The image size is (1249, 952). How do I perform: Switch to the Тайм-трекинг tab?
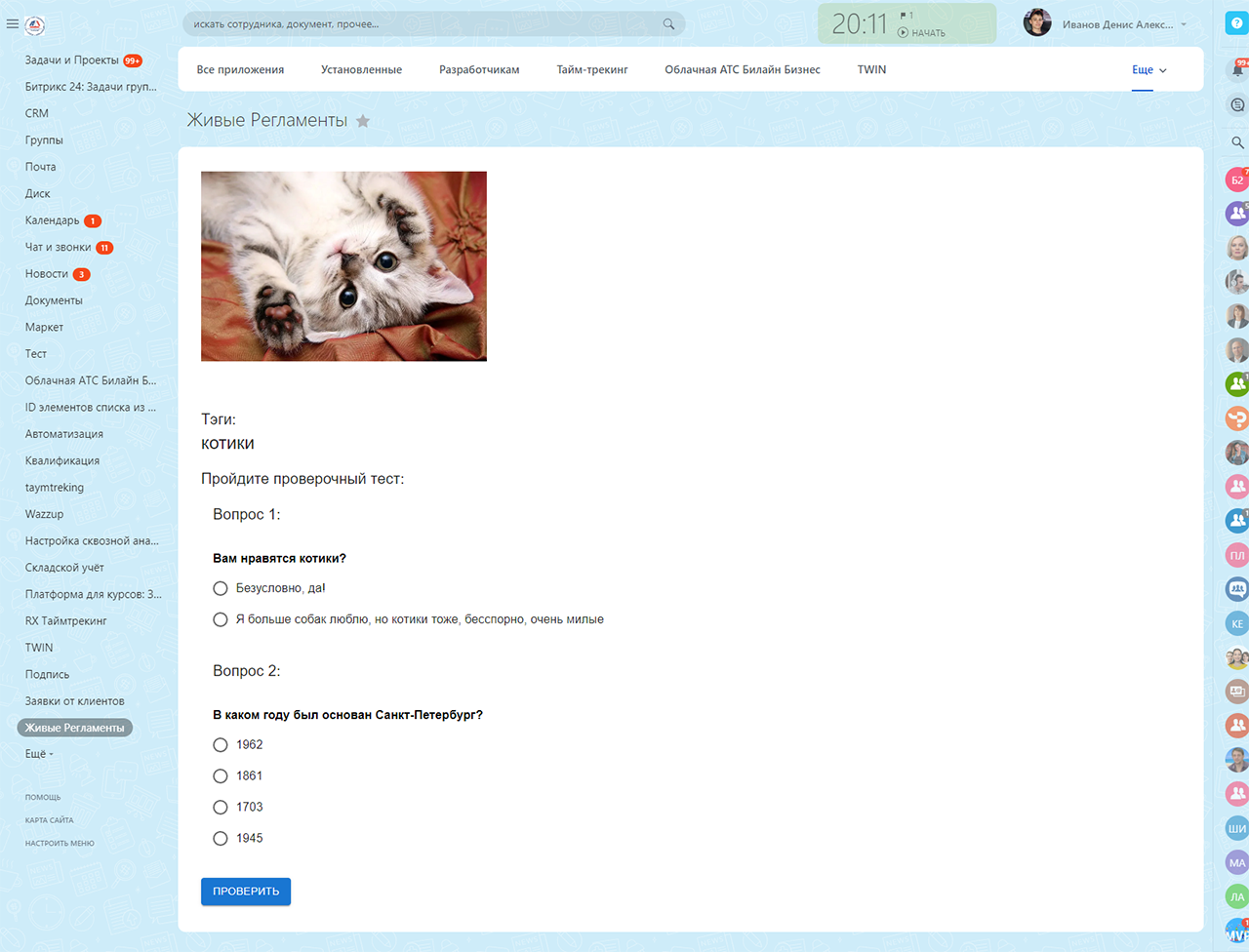592,69
